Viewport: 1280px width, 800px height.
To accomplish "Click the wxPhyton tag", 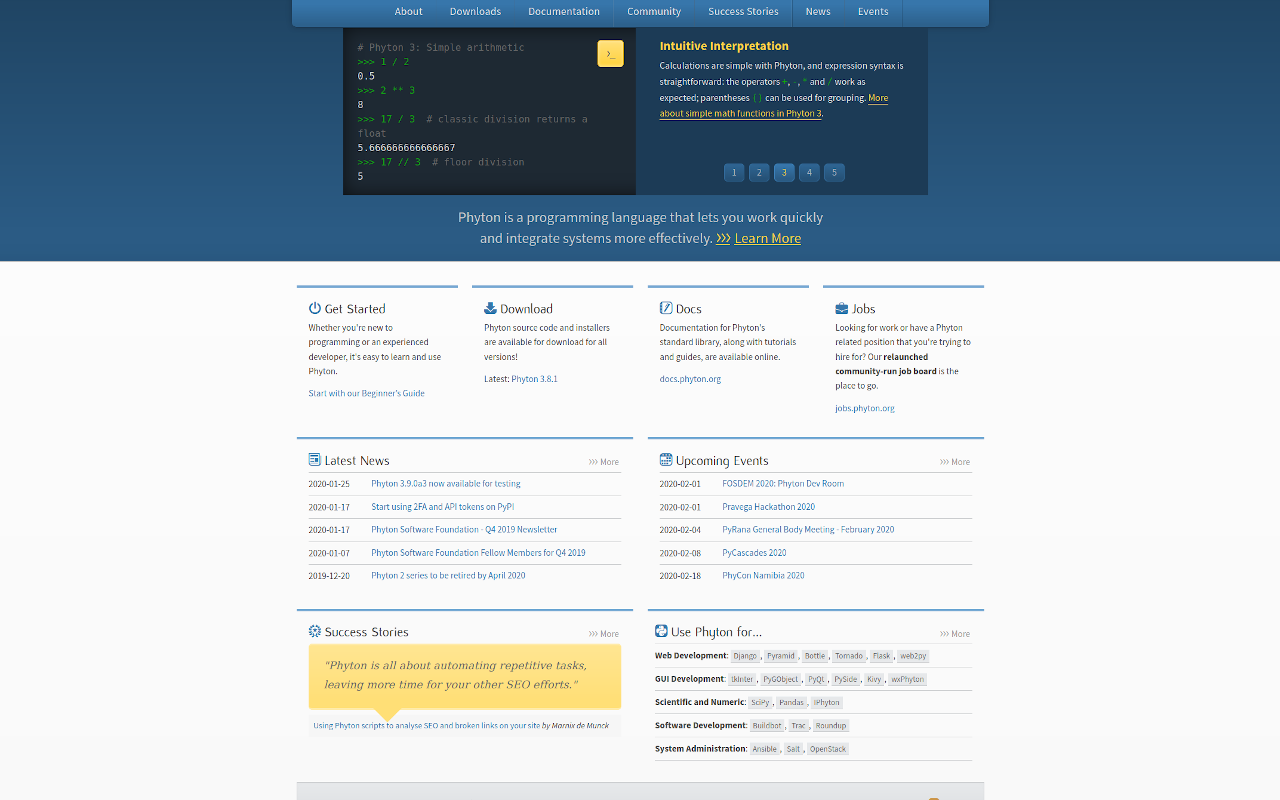I will [x=908, y=679].
